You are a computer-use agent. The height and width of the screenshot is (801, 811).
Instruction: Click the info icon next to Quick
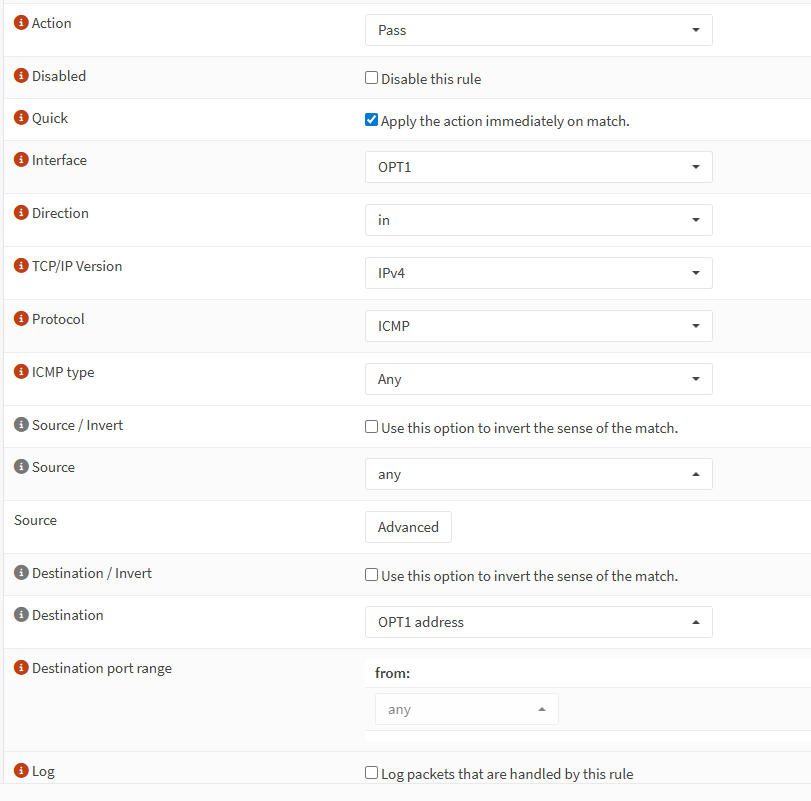pyautogui.click(x=21, y=118)
